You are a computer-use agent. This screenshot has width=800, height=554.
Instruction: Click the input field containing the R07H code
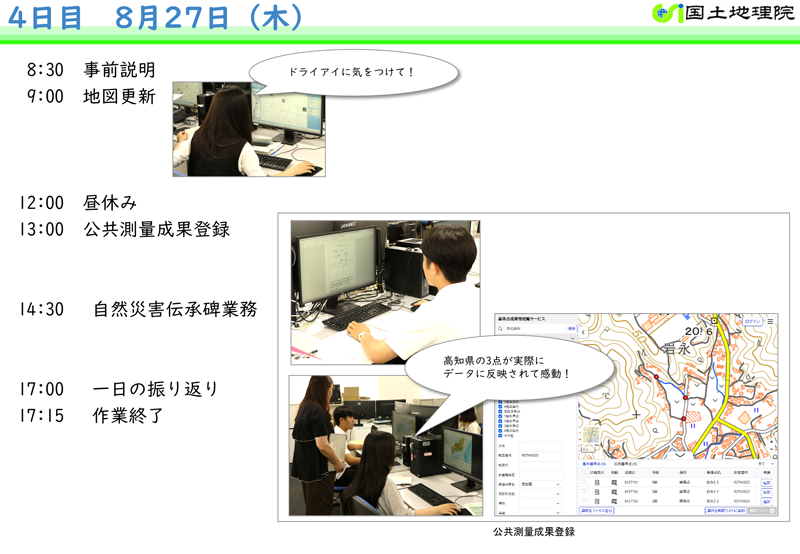click(541, 456)
